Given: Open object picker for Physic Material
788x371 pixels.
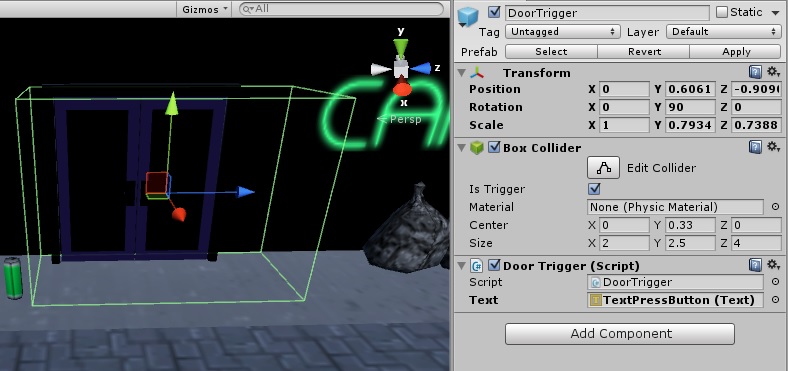Looking at the screenshot, I should (x=775, y=207).
